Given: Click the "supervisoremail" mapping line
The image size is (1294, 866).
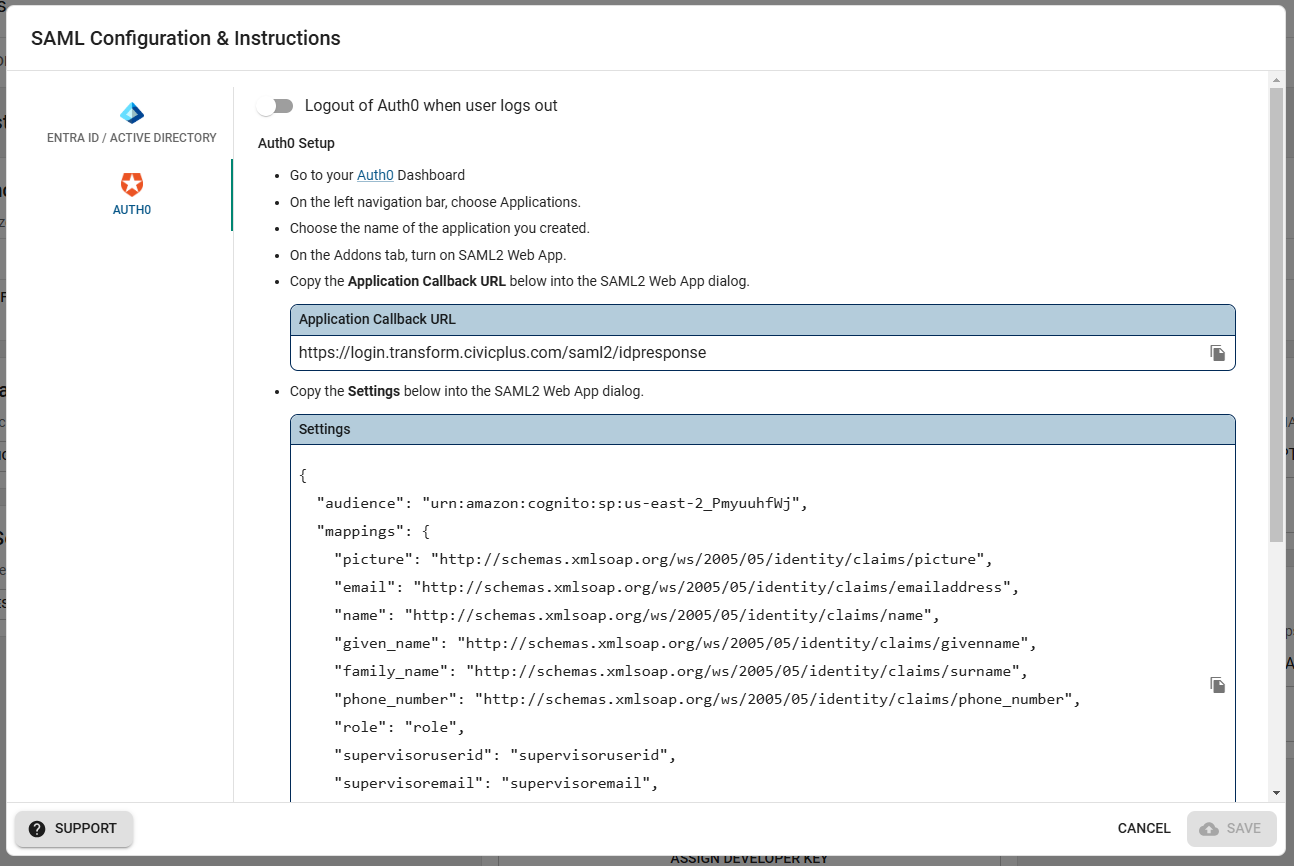Looking at the screenshot, I should [x=496, y=783].
